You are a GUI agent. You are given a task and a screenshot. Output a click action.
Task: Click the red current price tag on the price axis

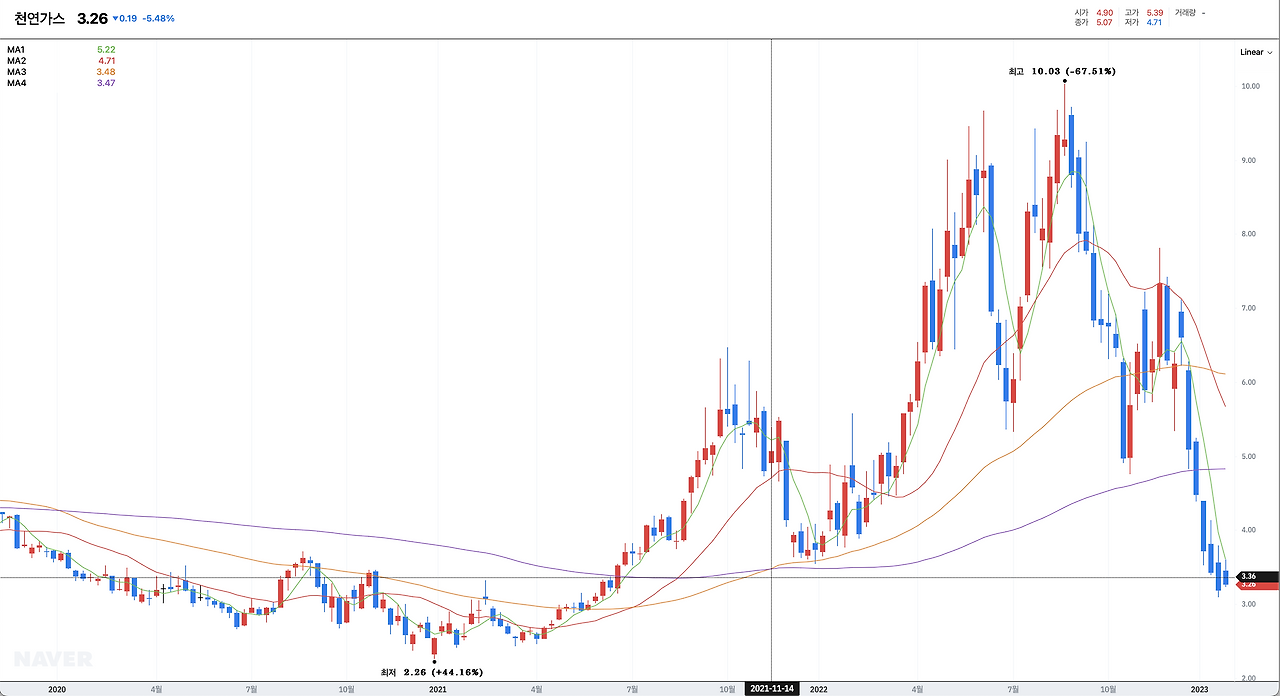[x=1257, y=585]
